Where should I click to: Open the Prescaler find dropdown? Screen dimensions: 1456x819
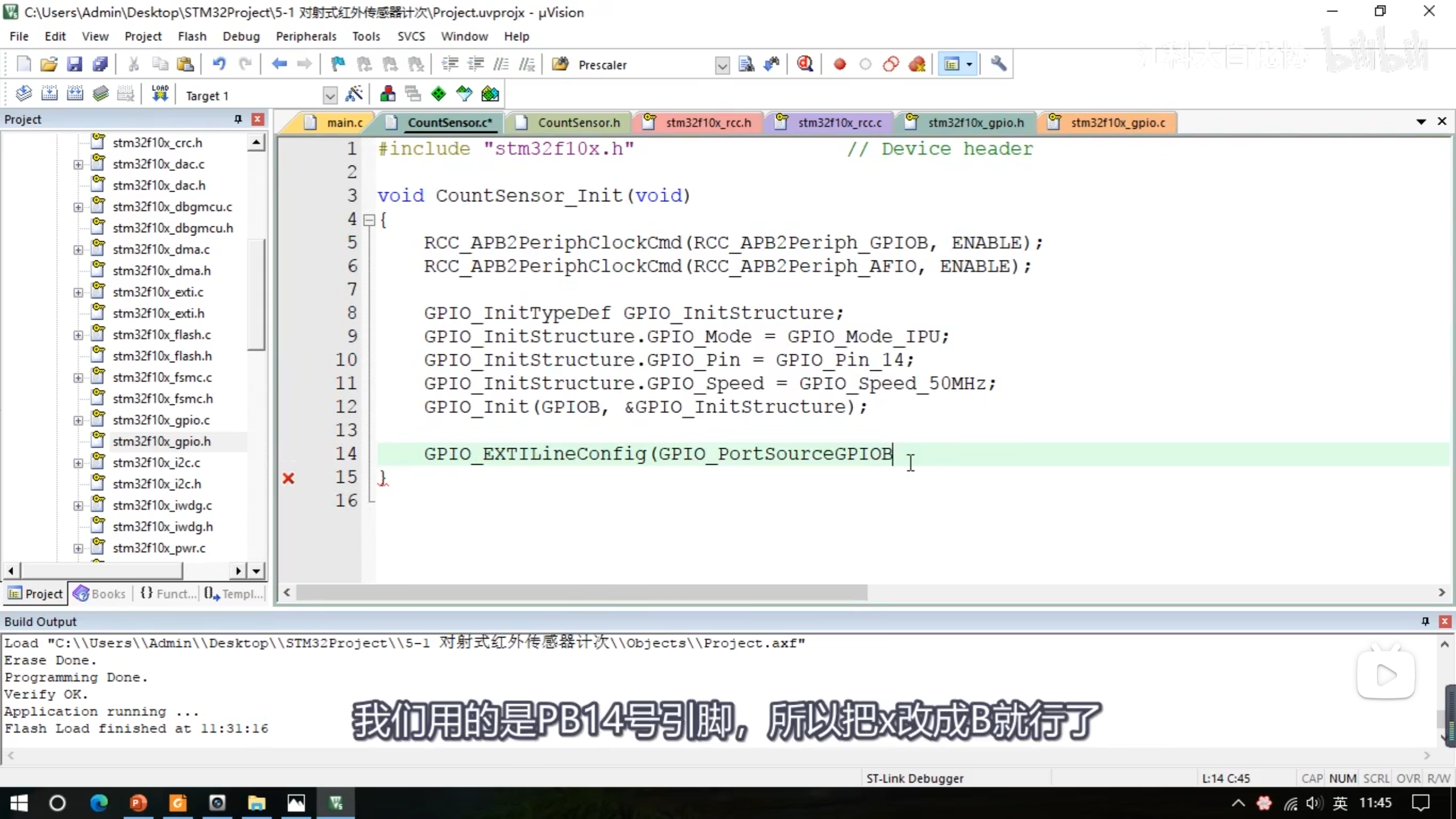coord(722,65)
